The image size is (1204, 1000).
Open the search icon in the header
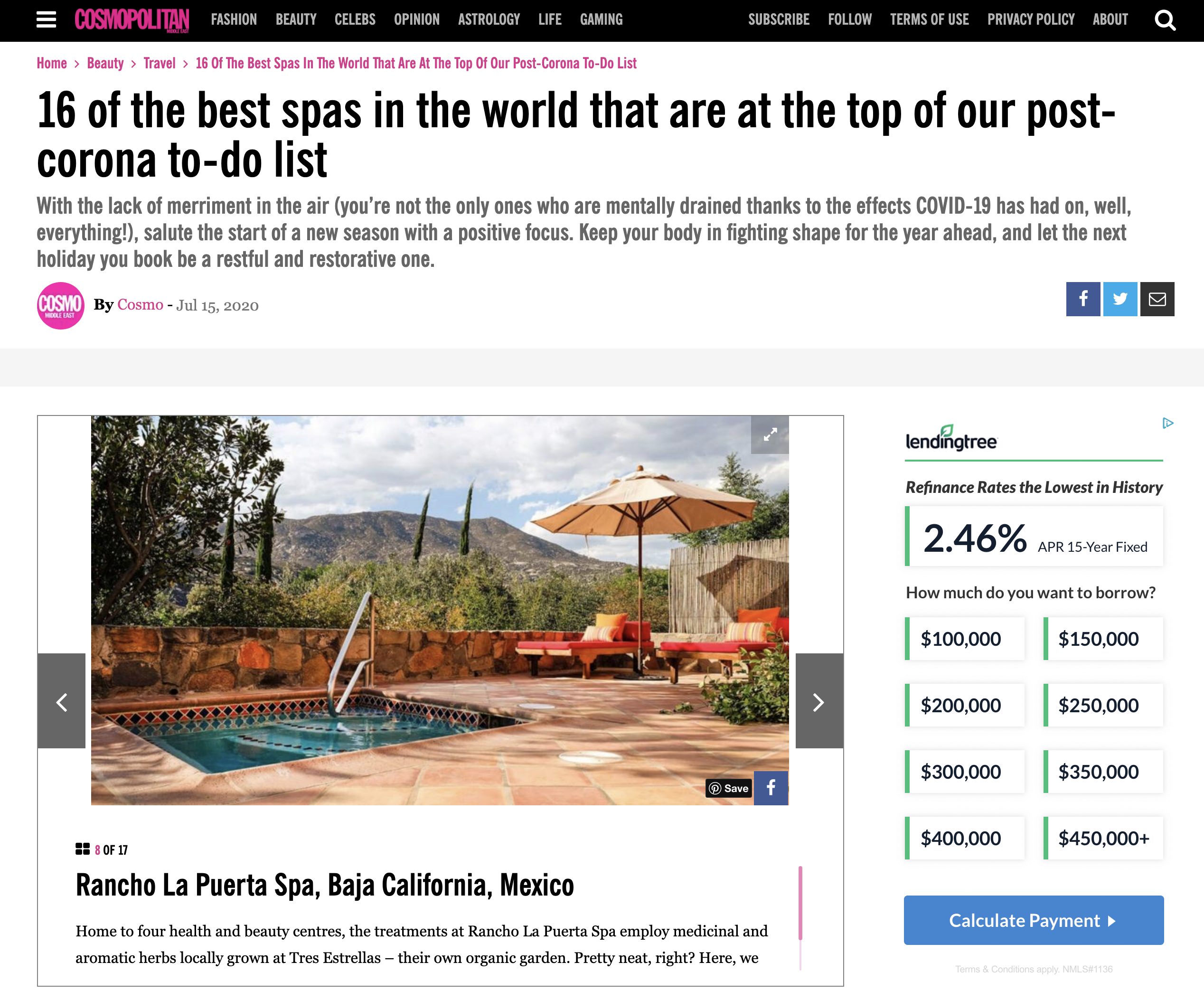(x=1165, y=19)
